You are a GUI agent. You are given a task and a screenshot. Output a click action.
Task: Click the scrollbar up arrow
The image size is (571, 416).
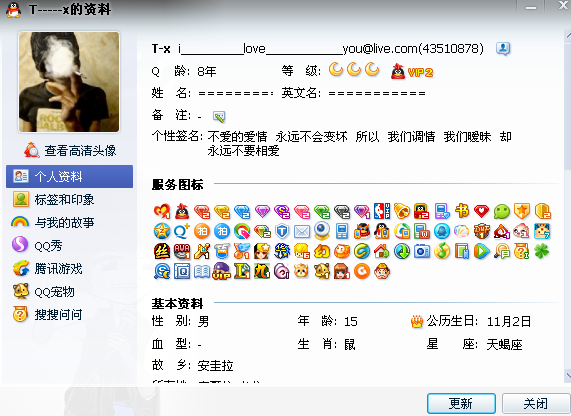pyautogui.click(x=568, y=36)
